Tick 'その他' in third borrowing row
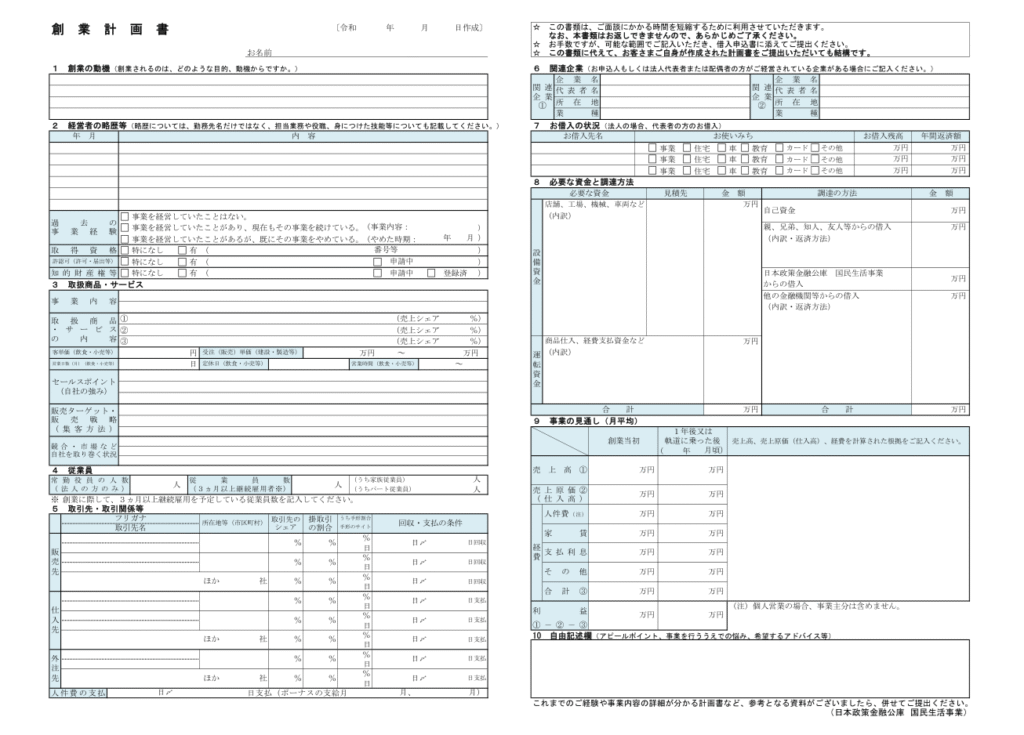The height and width of the screenshot is (735, 1024). pyautogui.click(x=815, y=171)
